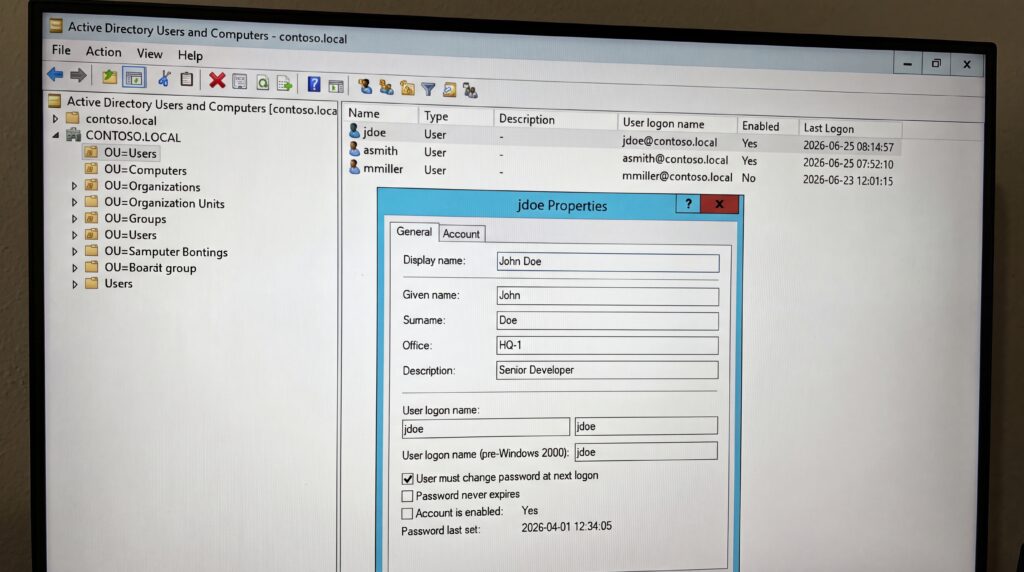Viewport: 1024px width, 572px height.
Task: Click the user icon beside mmiller row
Action: coord(354,167)
